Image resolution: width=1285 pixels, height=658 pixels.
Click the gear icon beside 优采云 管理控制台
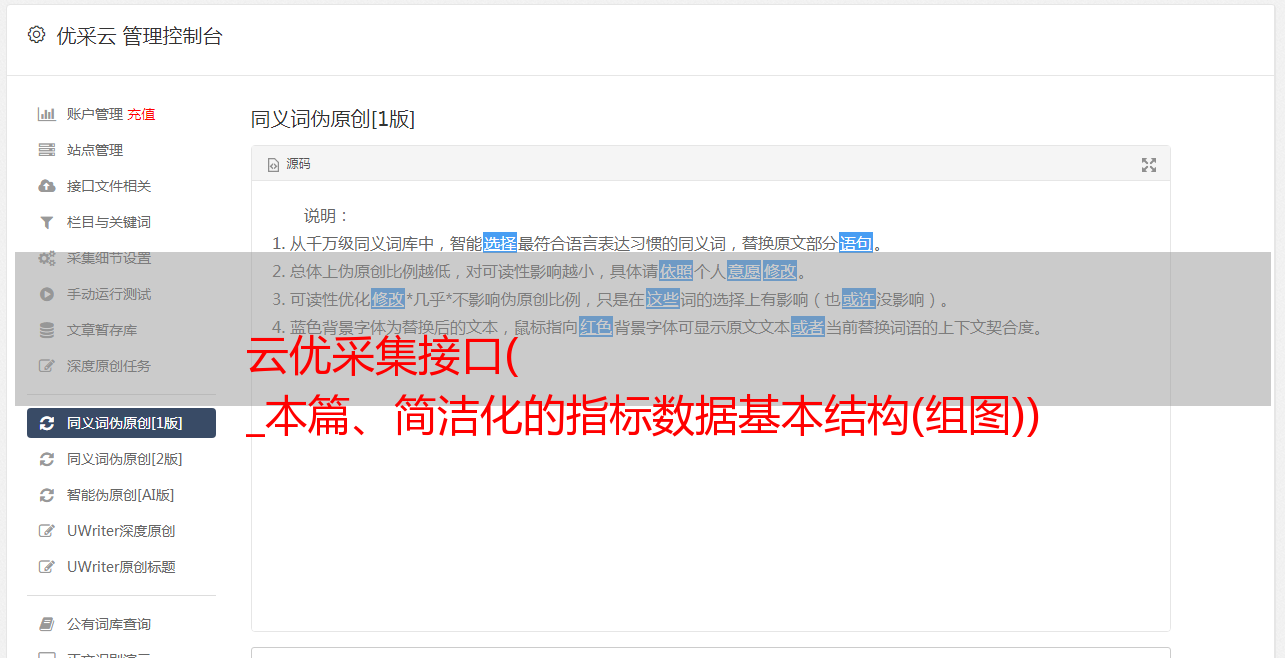pyautogui.click(x=36, y=35)
